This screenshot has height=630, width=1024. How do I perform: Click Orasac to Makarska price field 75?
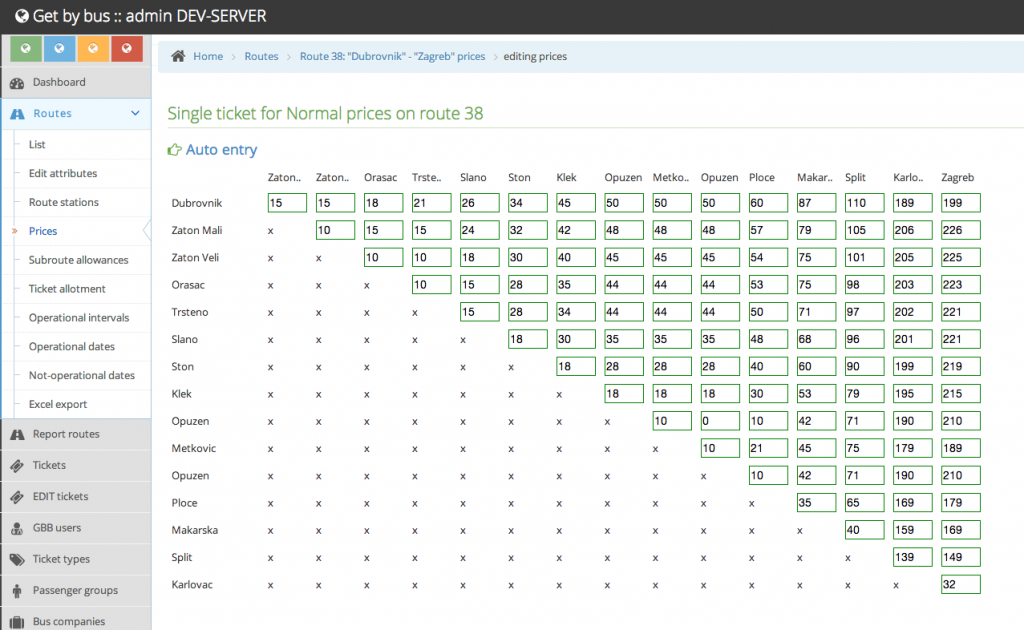tap(816, 285)
